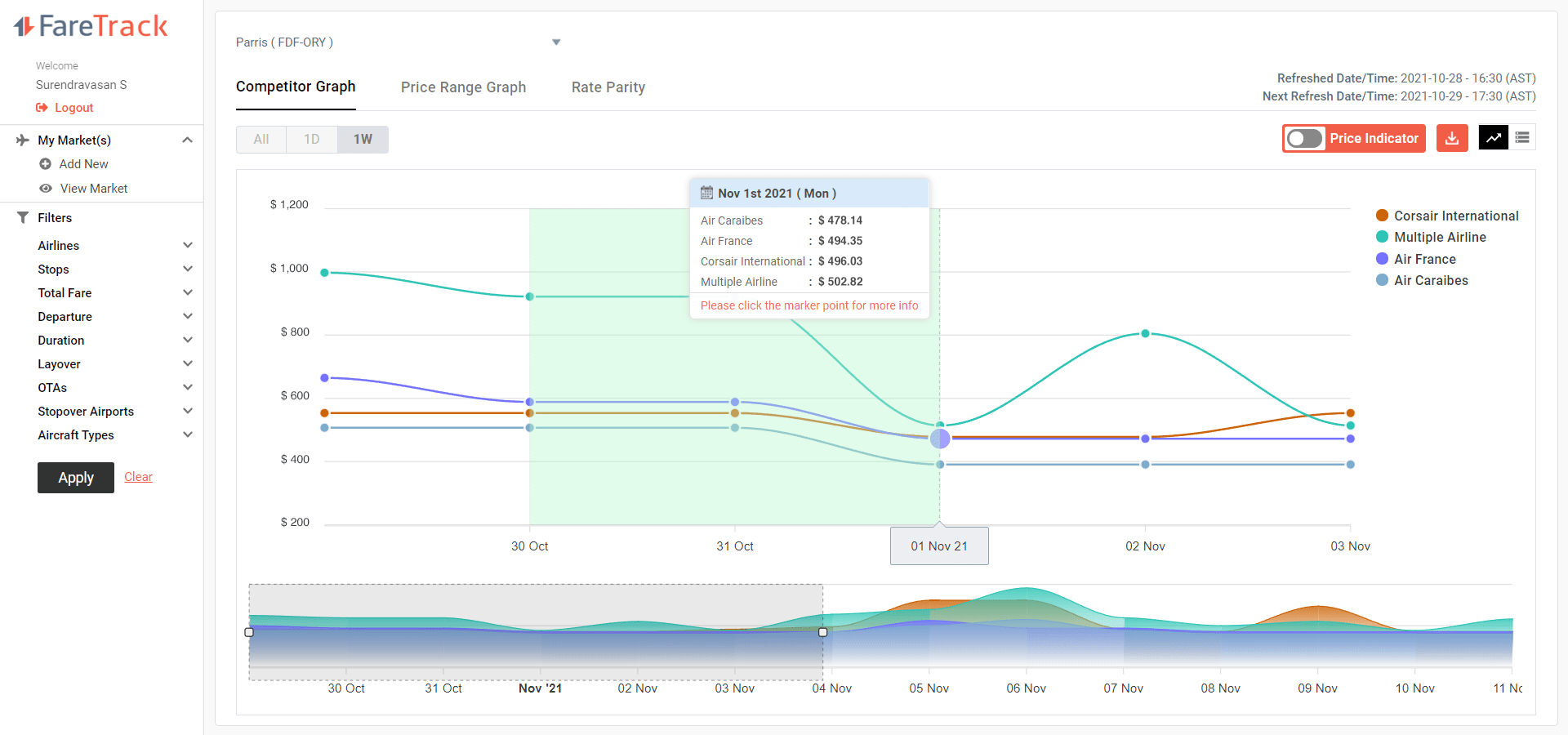Click Corsair International marker on 03 Nov

(1351, 413)
